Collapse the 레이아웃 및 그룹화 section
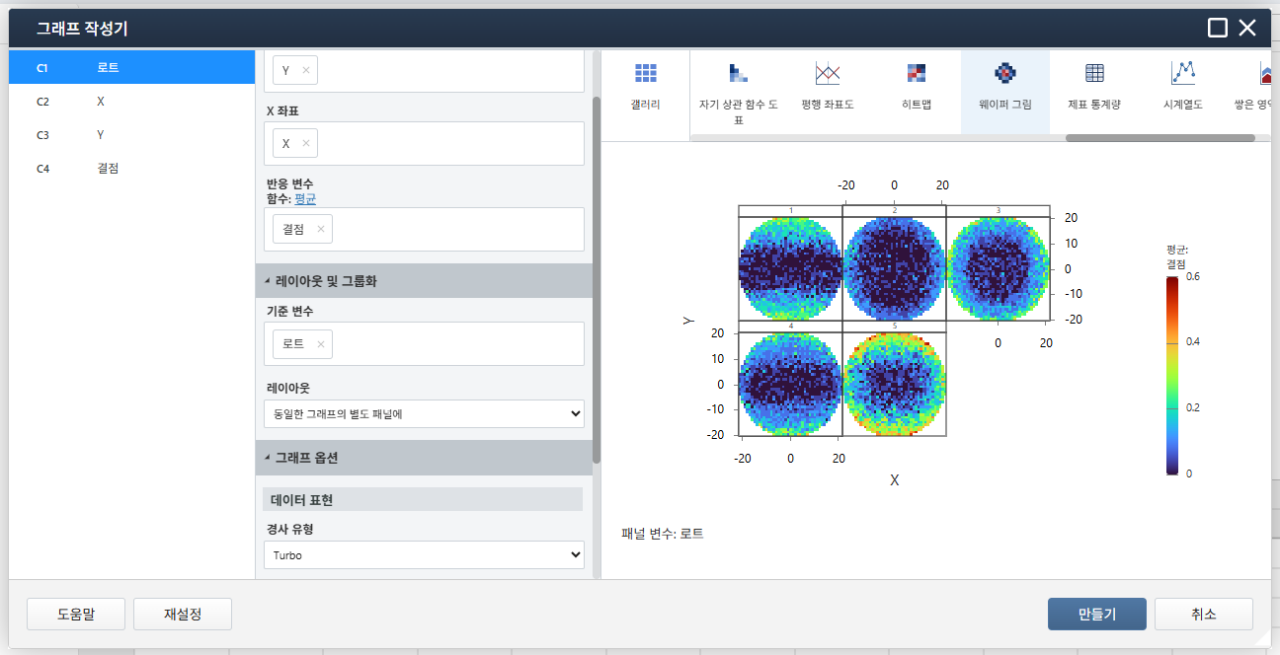 click(x=267, y=282)
